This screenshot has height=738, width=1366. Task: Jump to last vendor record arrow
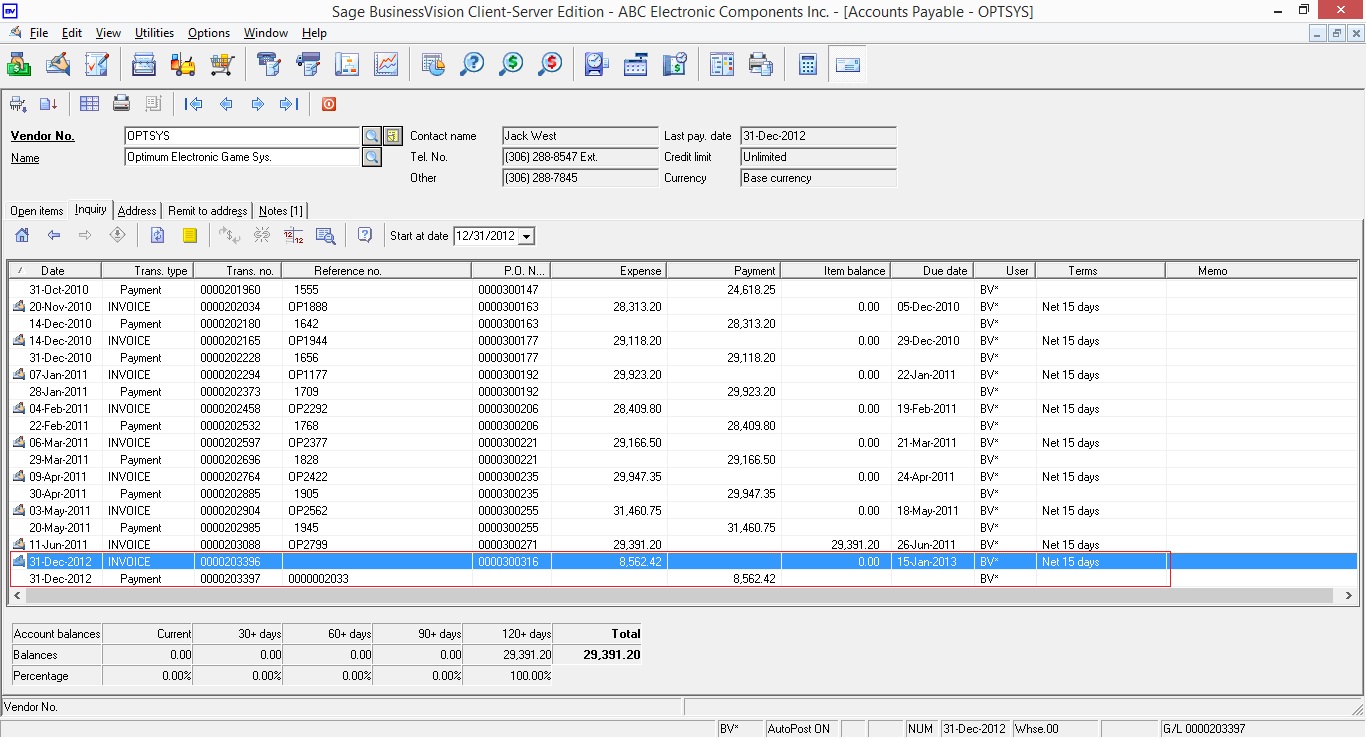tap(289, 104)
